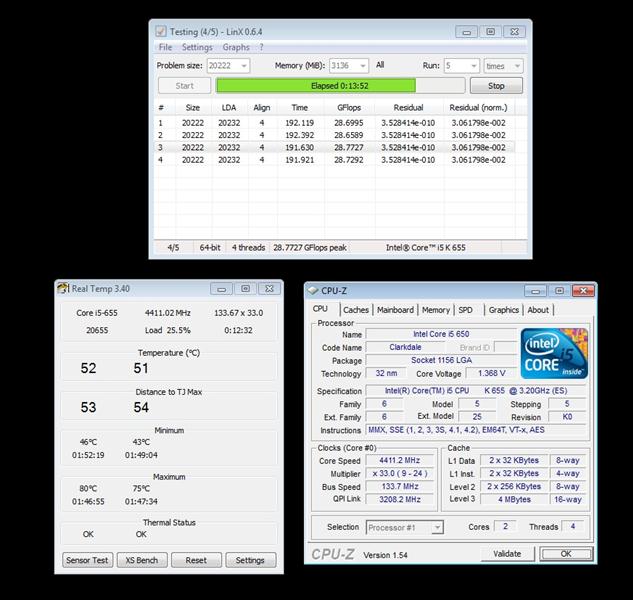This screenshot has width=633, height=600.
Task: Open the LinX help question mark menu
Action: pyautogui.click(x=261, y=47)
